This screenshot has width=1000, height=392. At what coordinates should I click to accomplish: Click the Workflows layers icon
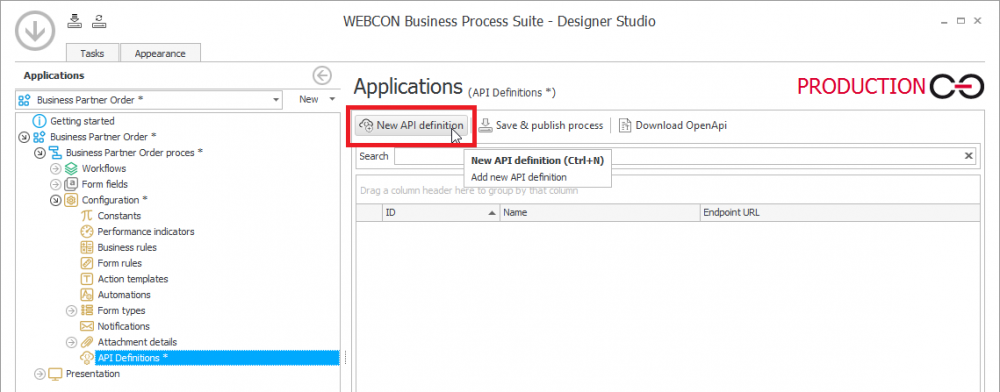pos(71,168)
